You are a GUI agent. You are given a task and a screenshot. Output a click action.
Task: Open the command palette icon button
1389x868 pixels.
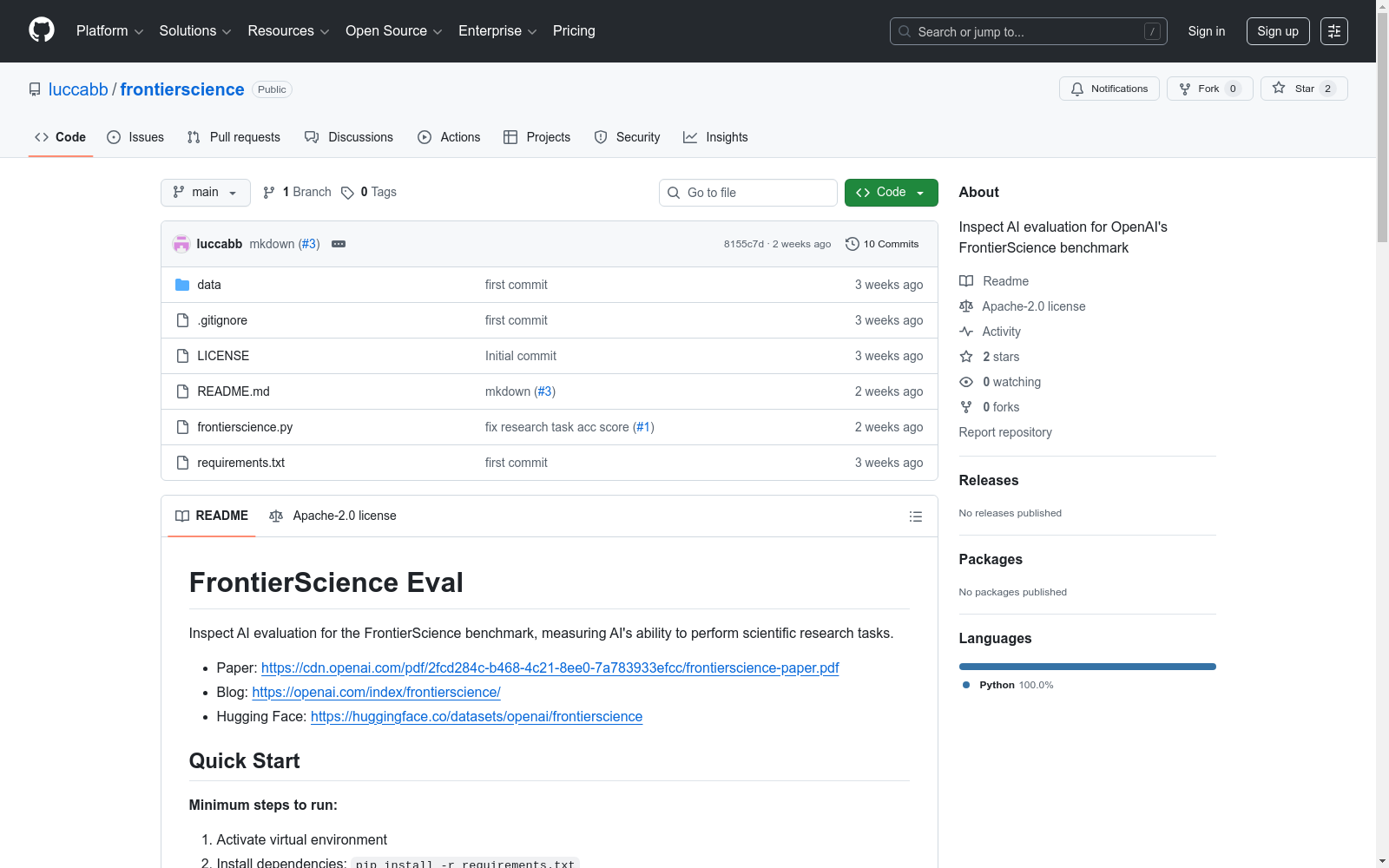1334,31
